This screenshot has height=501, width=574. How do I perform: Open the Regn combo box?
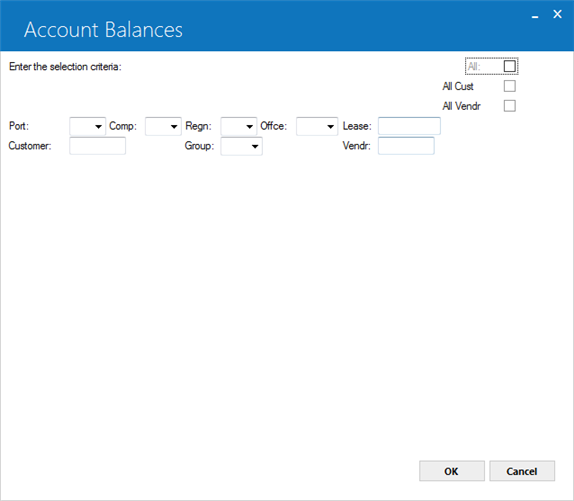pos(239,126)
